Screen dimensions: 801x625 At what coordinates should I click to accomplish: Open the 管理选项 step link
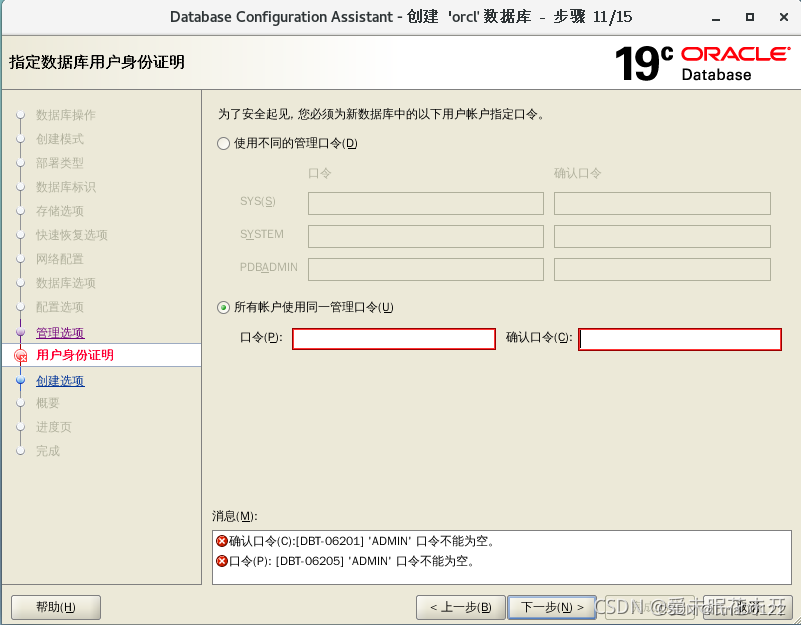[x=60, y=333]
